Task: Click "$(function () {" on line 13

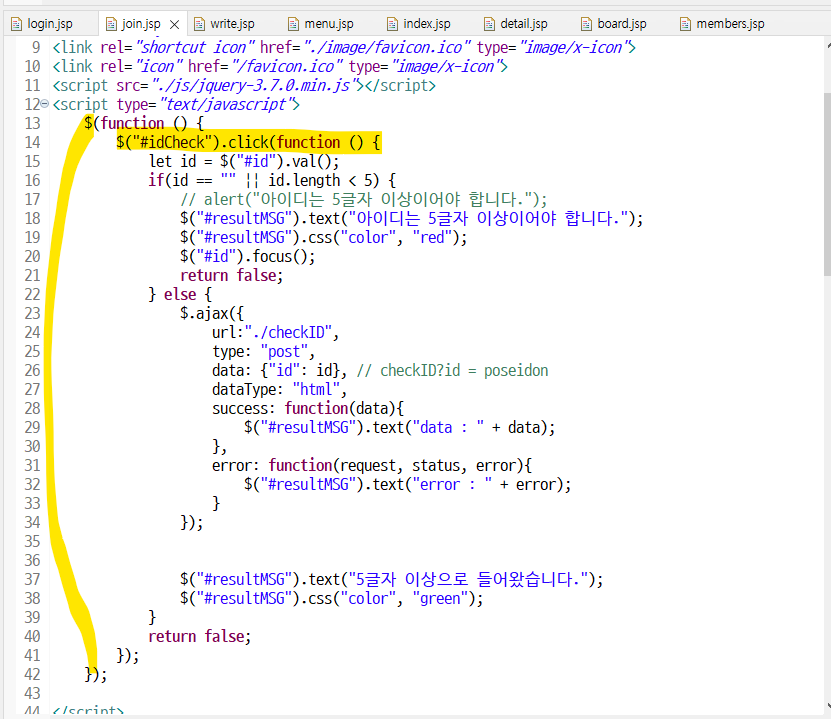Action: 144,123
